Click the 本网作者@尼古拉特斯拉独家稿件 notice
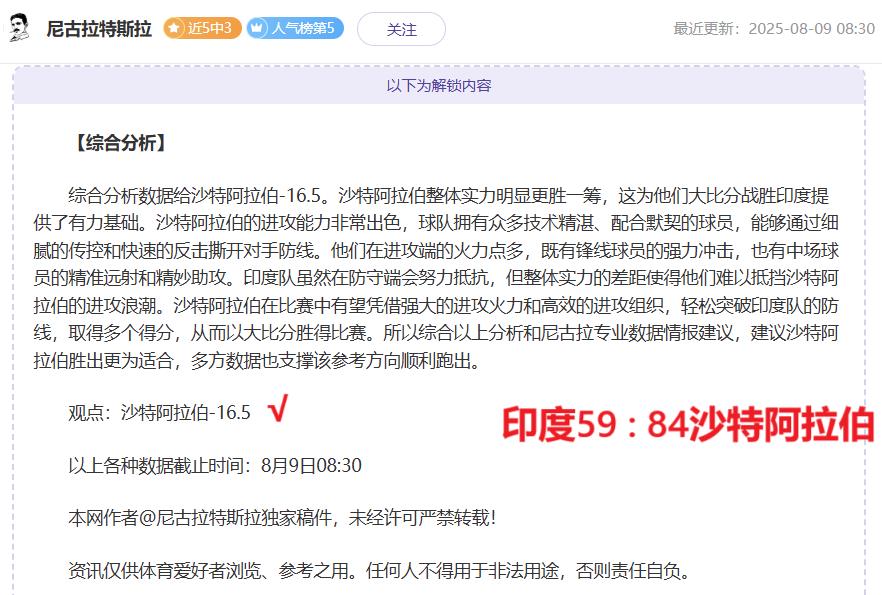882x595 pixels. click(x=282, y=518)
